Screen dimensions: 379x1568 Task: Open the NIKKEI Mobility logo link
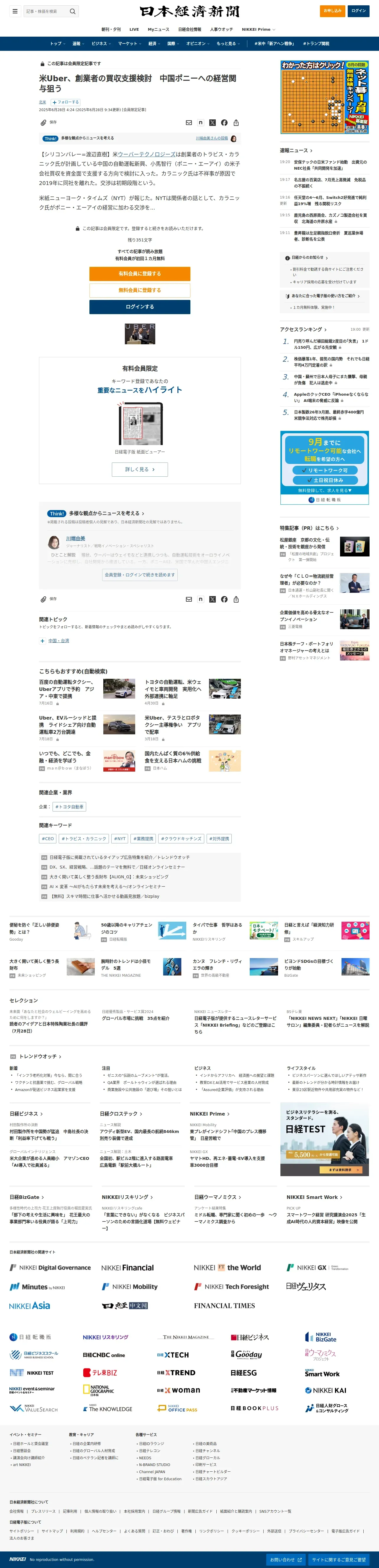130,1287
